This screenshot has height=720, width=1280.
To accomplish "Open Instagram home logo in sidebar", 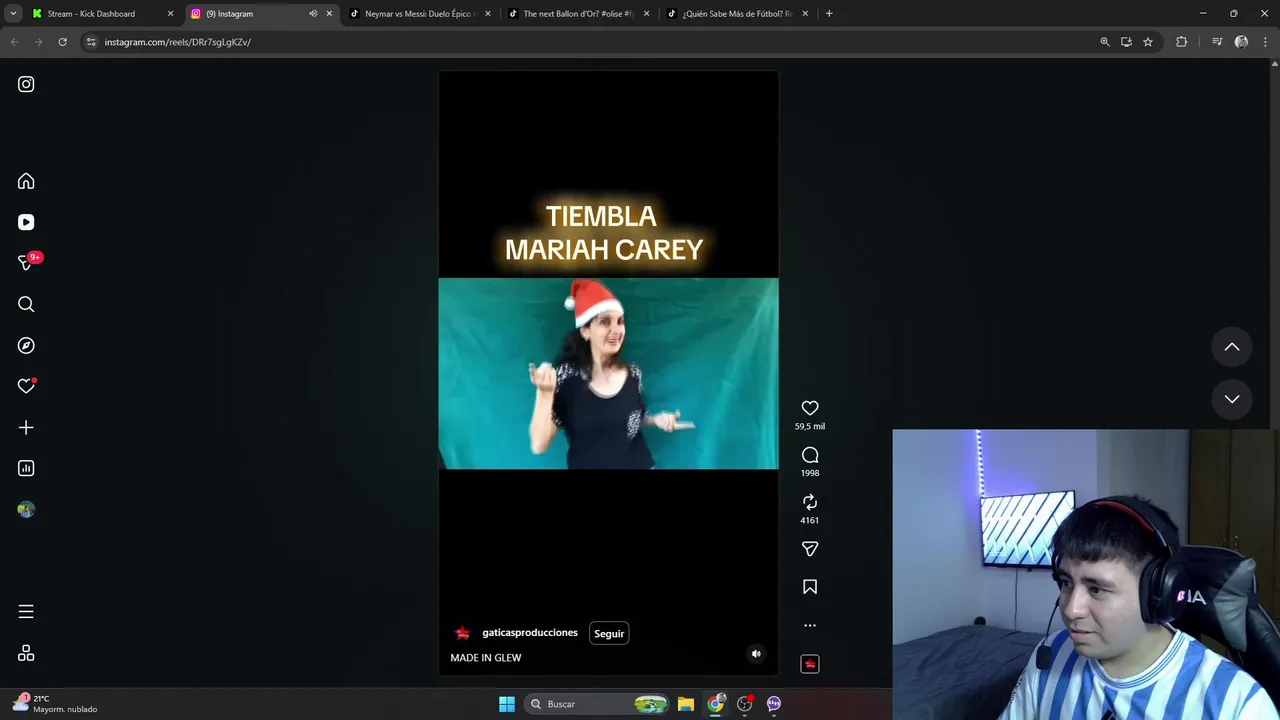I will pos(26,84).
